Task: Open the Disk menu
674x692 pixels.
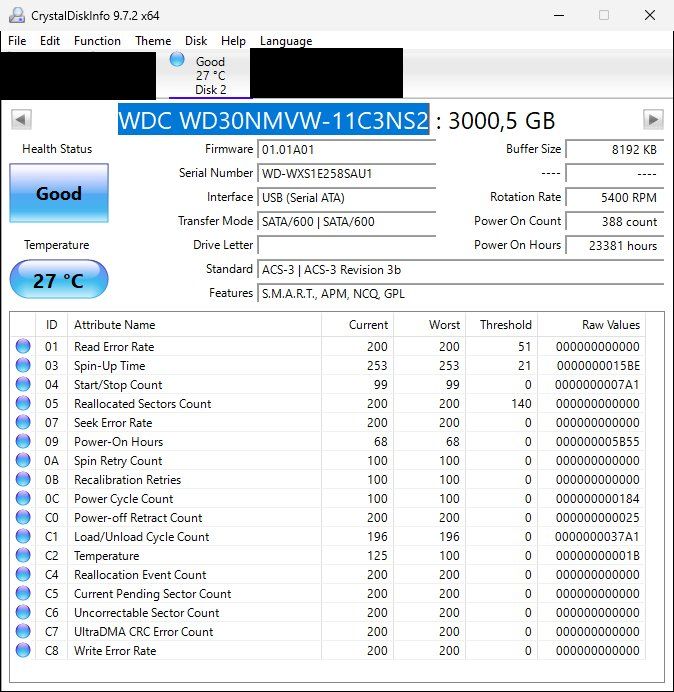Action: point(196,41)
